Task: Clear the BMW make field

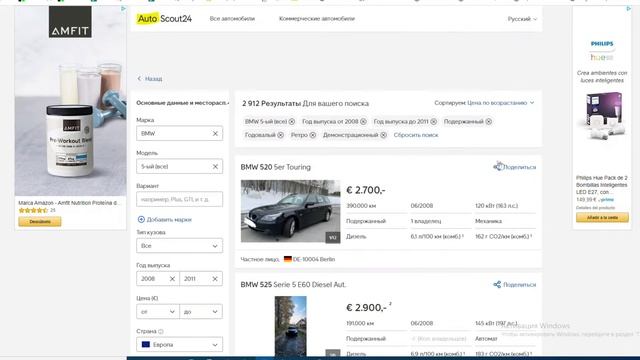Action: (x=215, y=133)
